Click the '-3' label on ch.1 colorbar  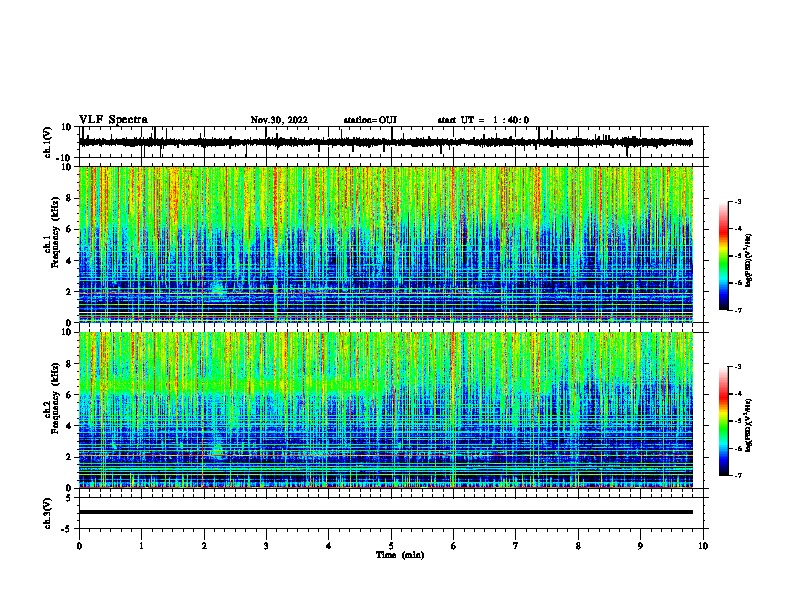pyautogui.click(x=738, y=201)
